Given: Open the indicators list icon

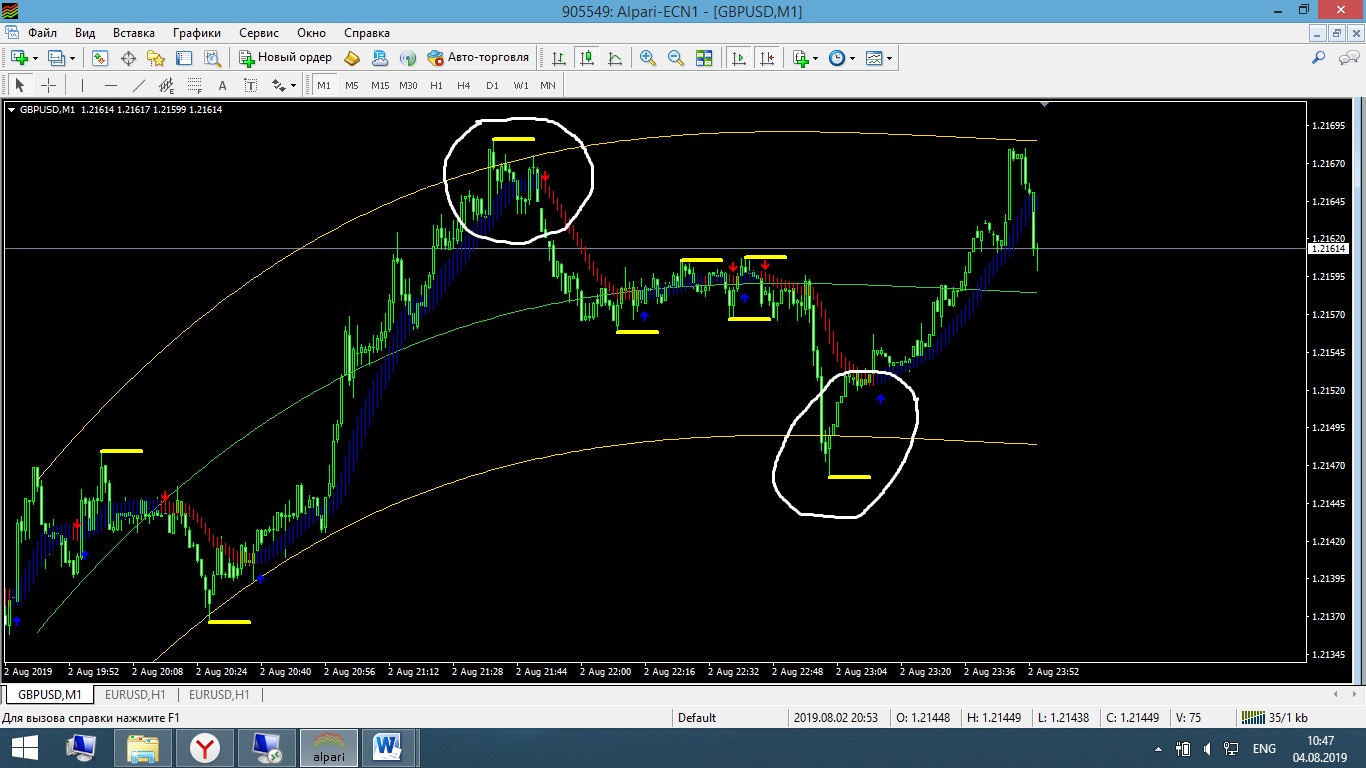Looking at the screenshot, I should pos(800,58).
